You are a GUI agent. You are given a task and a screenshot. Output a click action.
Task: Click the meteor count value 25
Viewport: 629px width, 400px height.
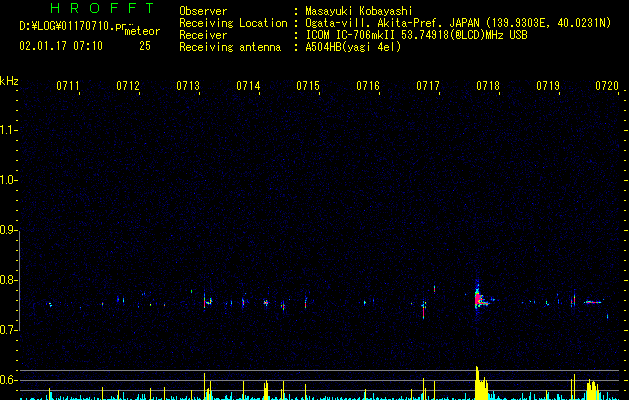(145, 46)
